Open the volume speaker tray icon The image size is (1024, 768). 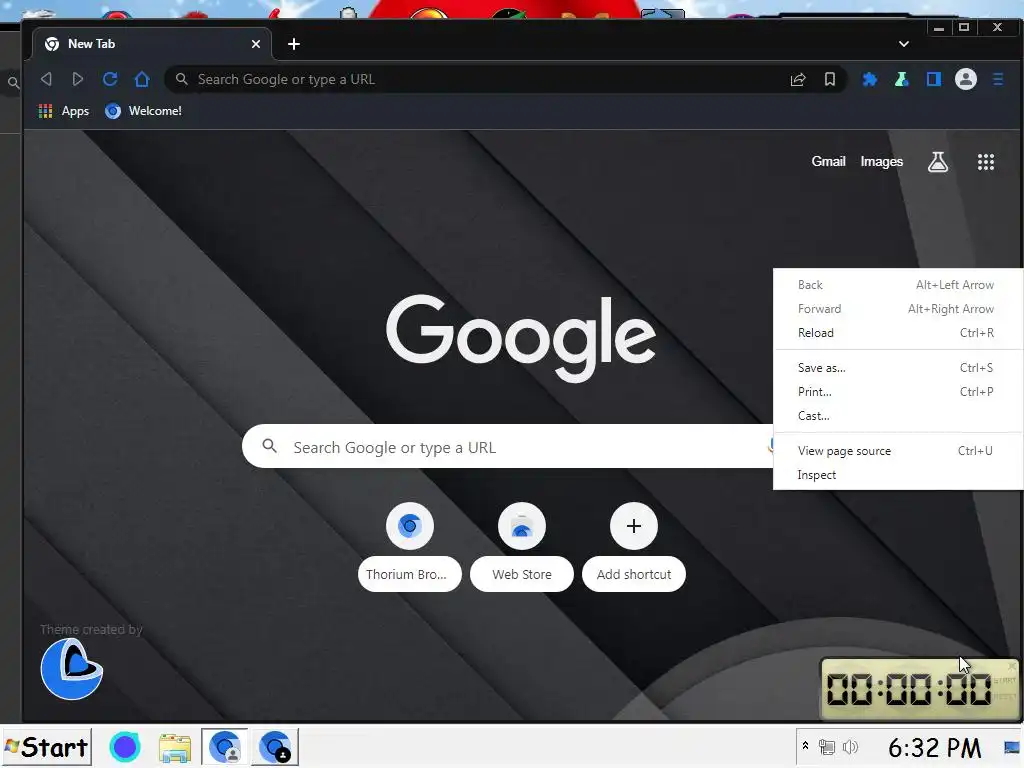[850, 747]
